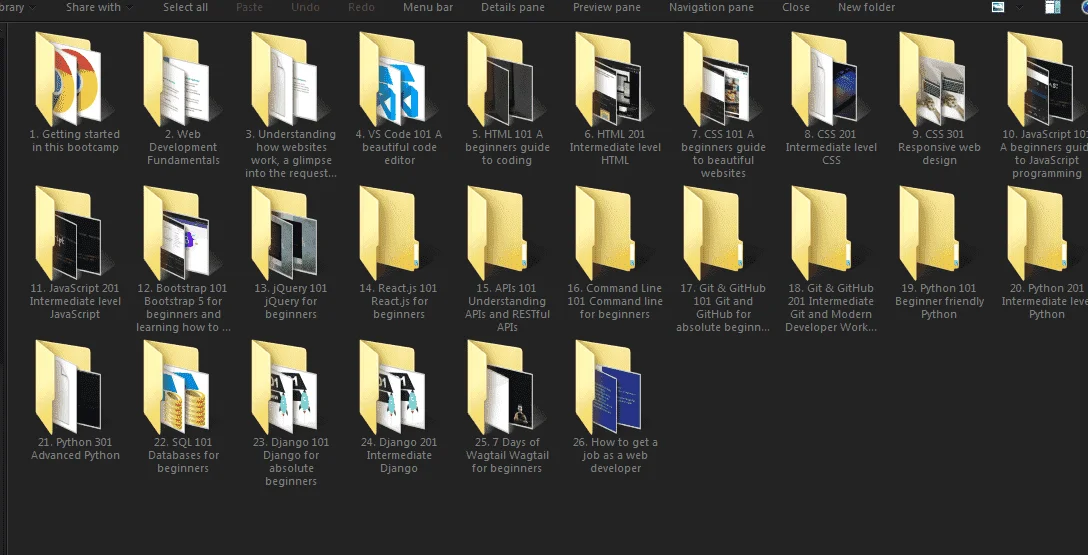1088x555 pixels.
Task: Select the APIs 101 folder icon
Action: [498, 233]
